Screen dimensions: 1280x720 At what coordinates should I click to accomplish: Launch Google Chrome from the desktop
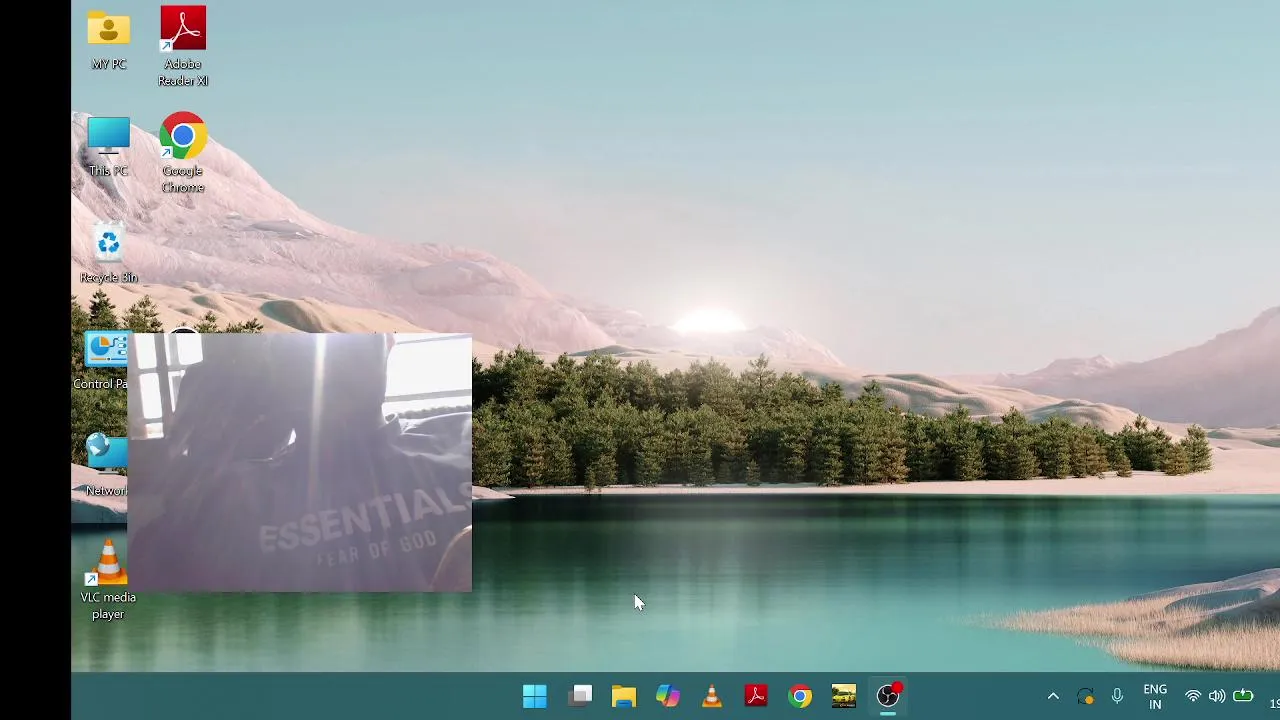pyautogui.click(x=183, y=153)
